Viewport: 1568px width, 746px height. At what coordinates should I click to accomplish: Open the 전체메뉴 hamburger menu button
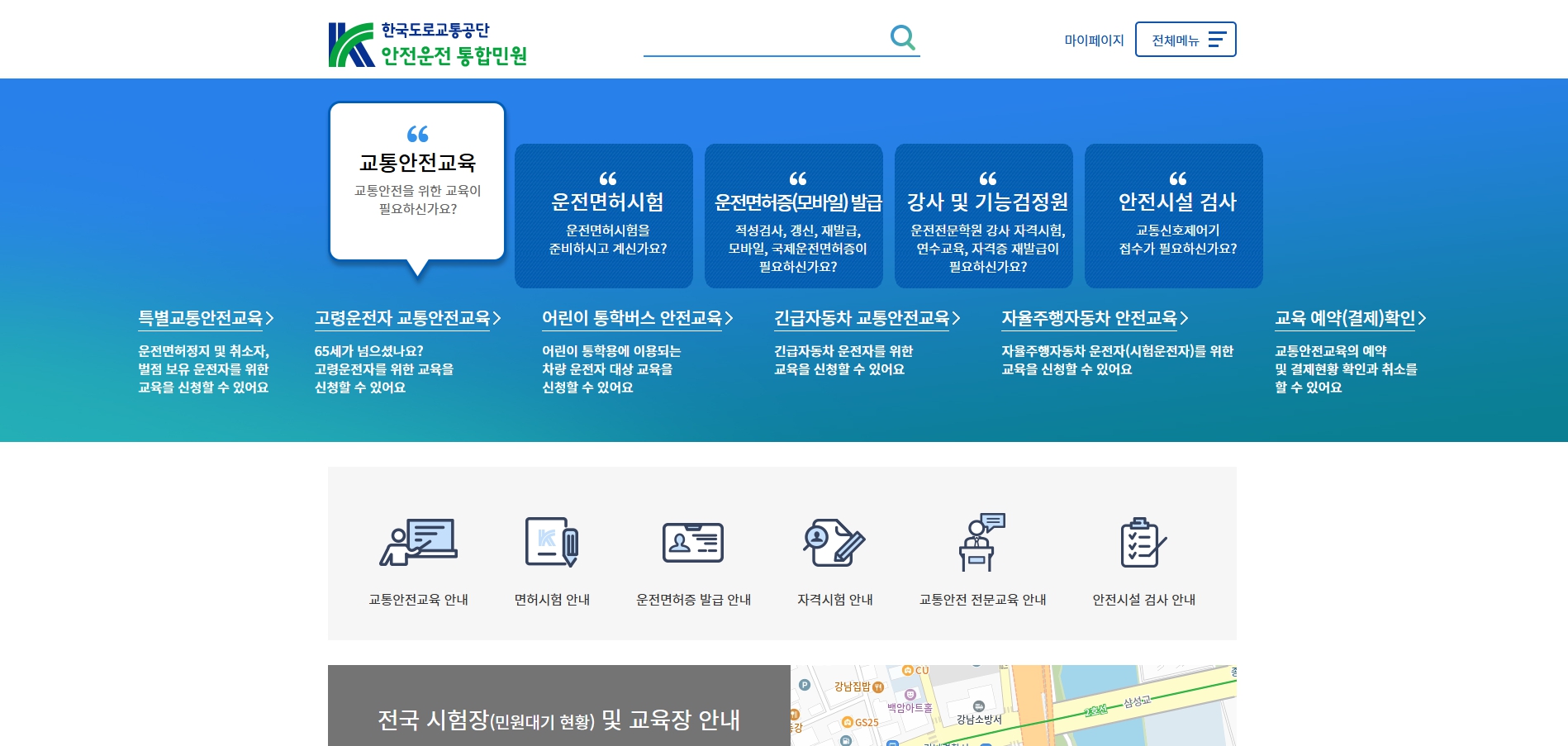click(x=1185, y=40)
